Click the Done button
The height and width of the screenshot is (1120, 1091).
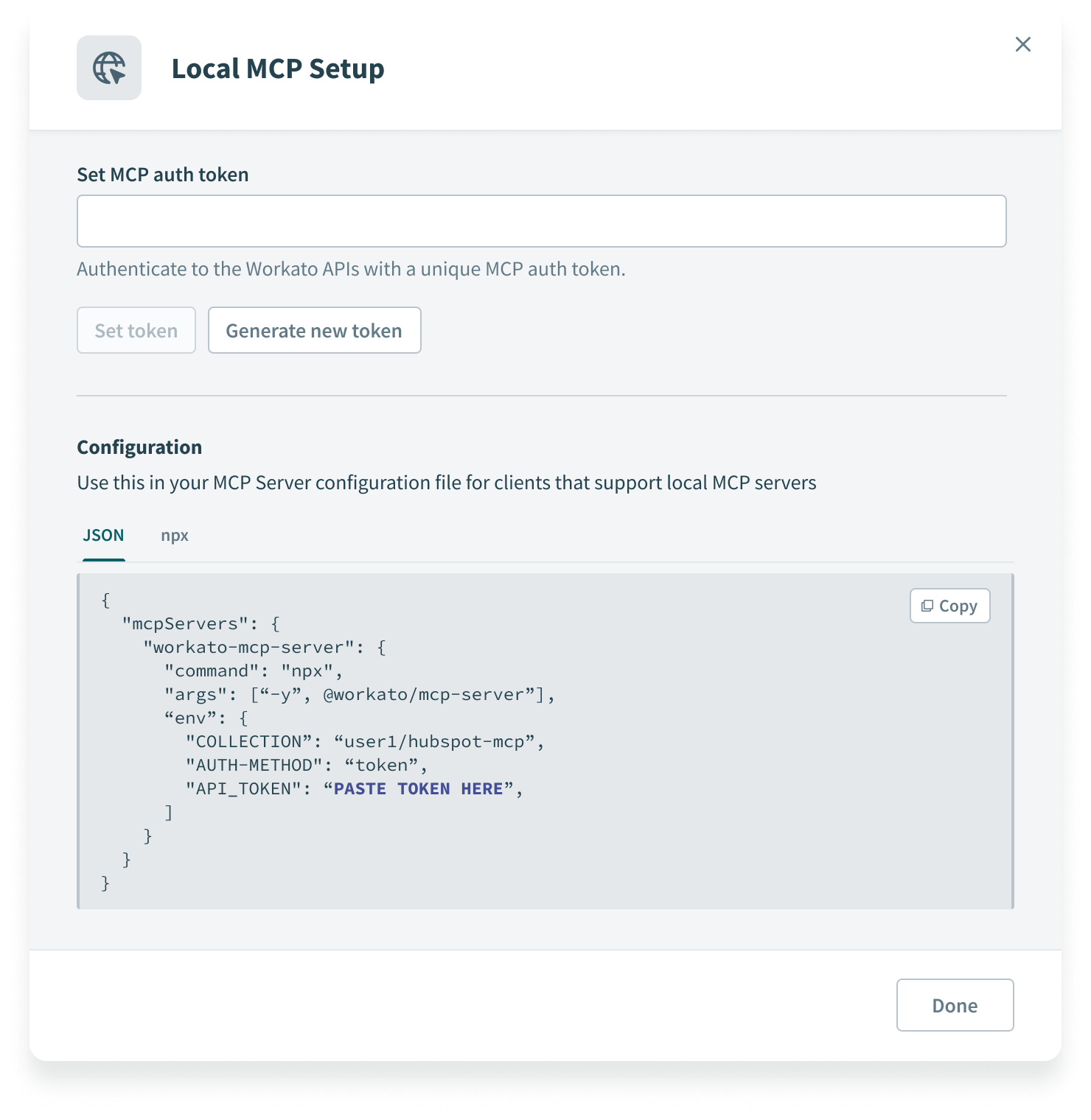tap(955, 1005)
